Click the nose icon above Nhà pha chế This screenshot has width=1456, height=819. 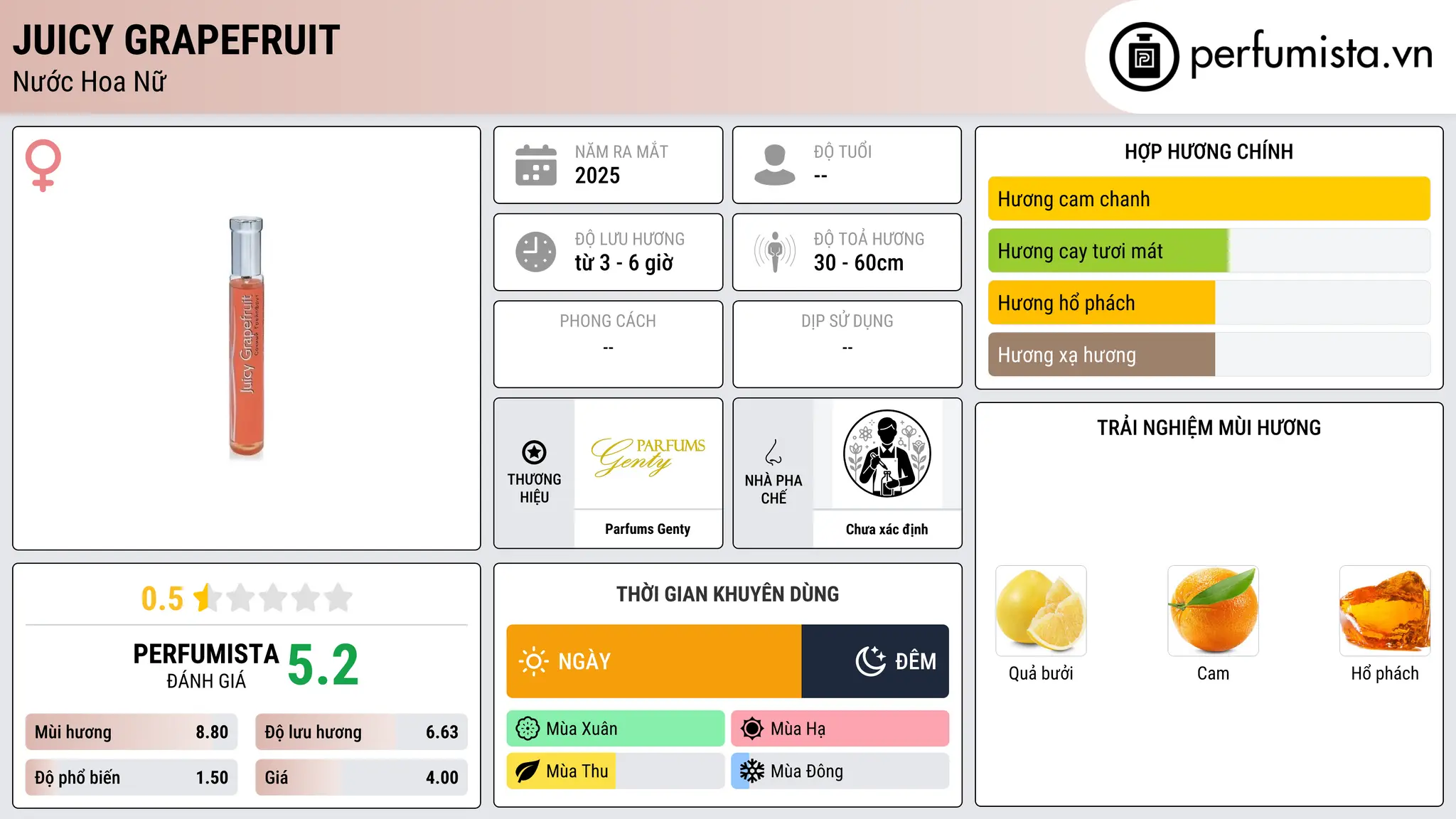[x=773, y=452]
